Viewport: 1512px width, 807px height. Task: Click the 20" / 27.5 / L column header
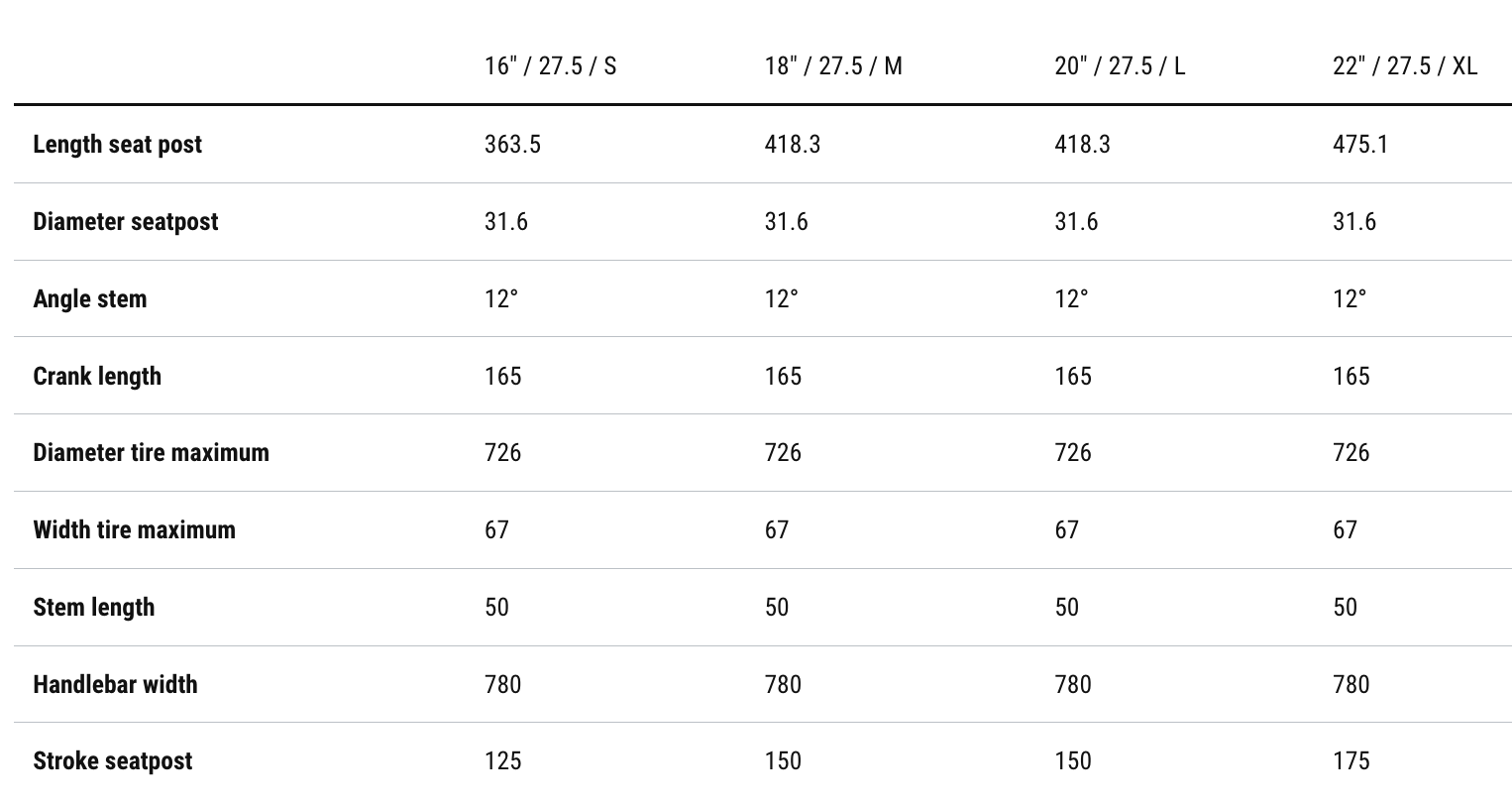click(x=1120, y=66)
